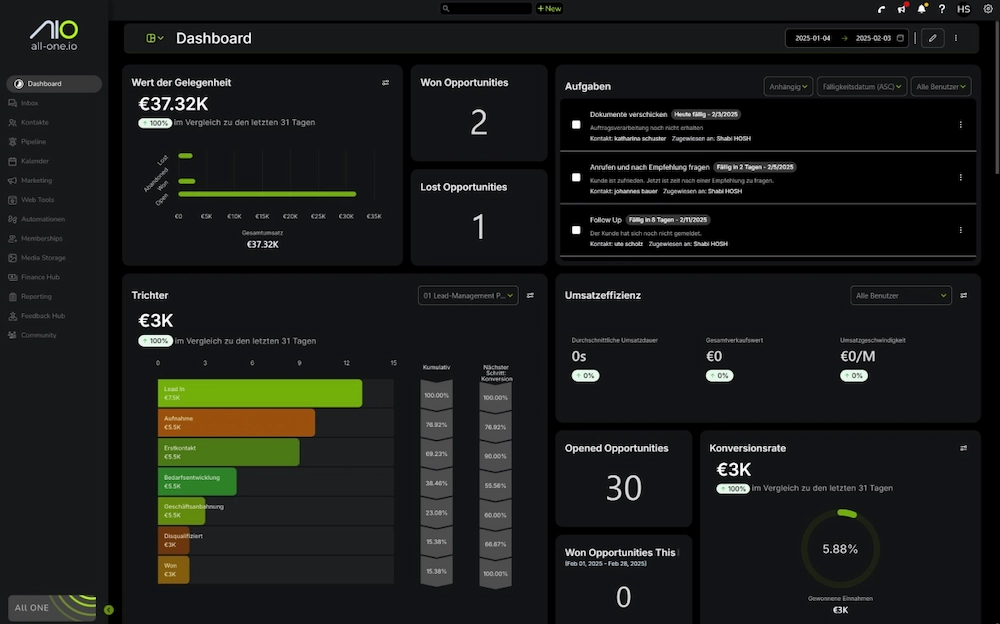Click the Finance Hub sidebar icon

coord(12,277)
